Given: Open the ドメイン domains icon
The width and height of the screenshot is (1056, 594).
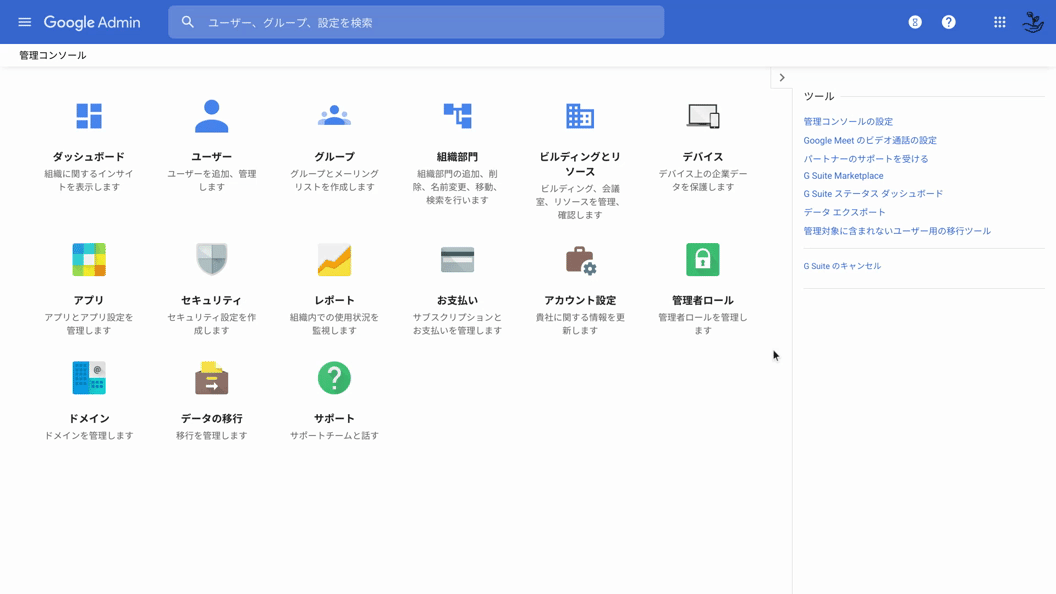Looking at the screenshot, I should point(89,378).
